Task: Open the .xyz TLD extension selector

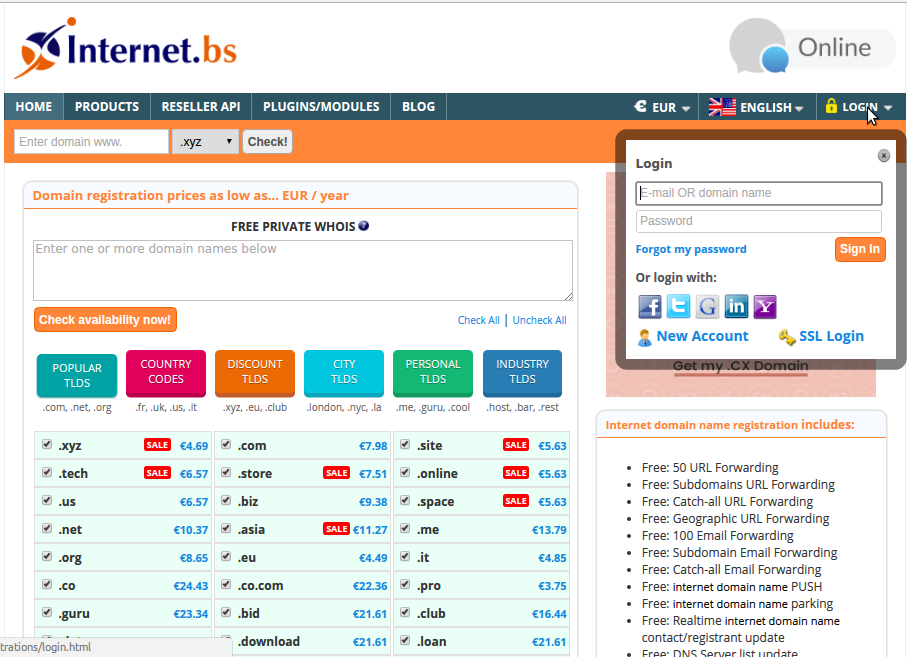Action: pos(205,142)
